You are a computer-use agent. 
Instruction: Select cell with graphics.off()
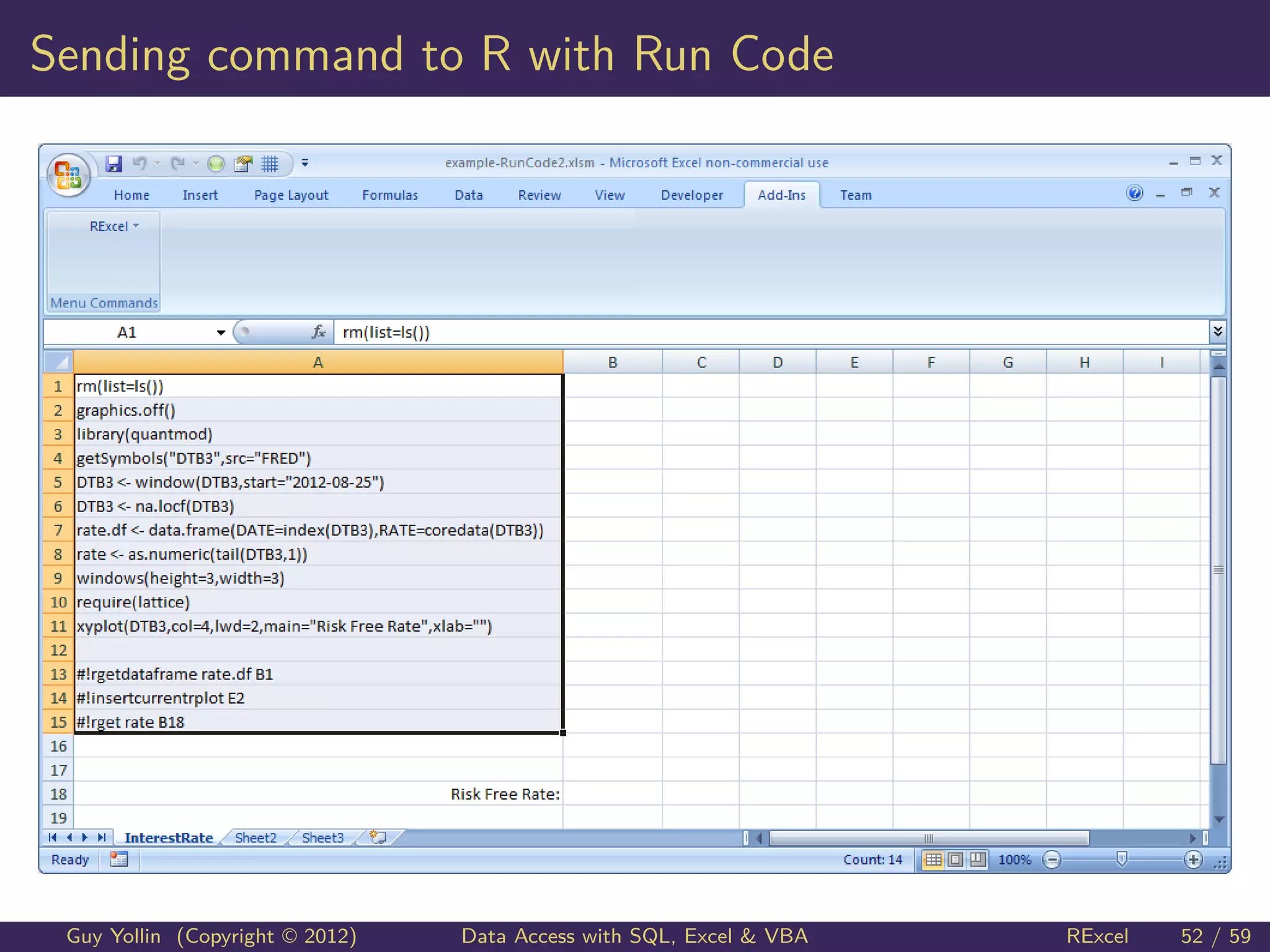(x=318, y=410)
